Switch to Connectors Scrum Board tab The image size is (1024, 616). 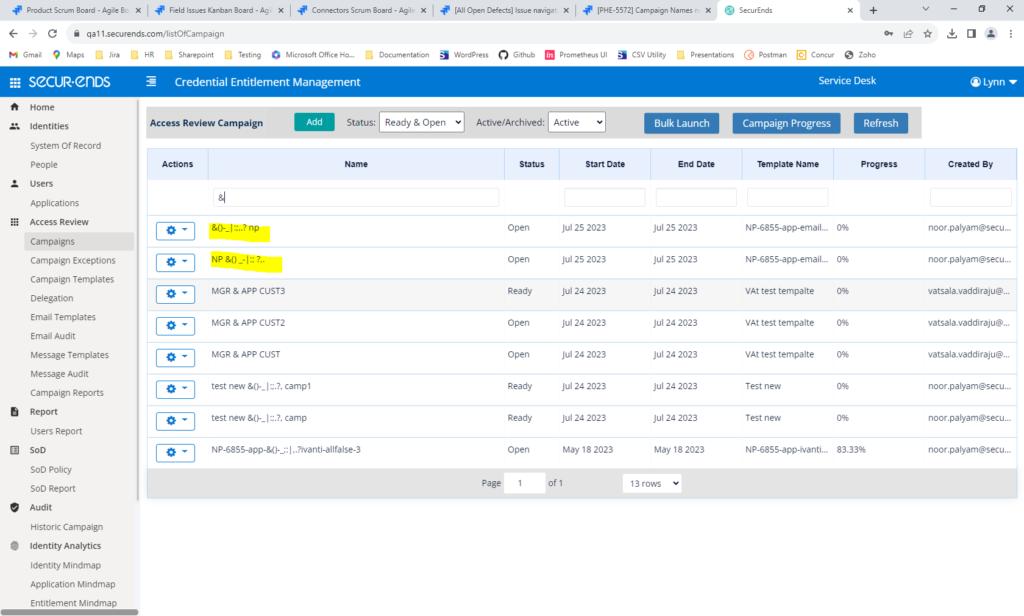[362, 10]
